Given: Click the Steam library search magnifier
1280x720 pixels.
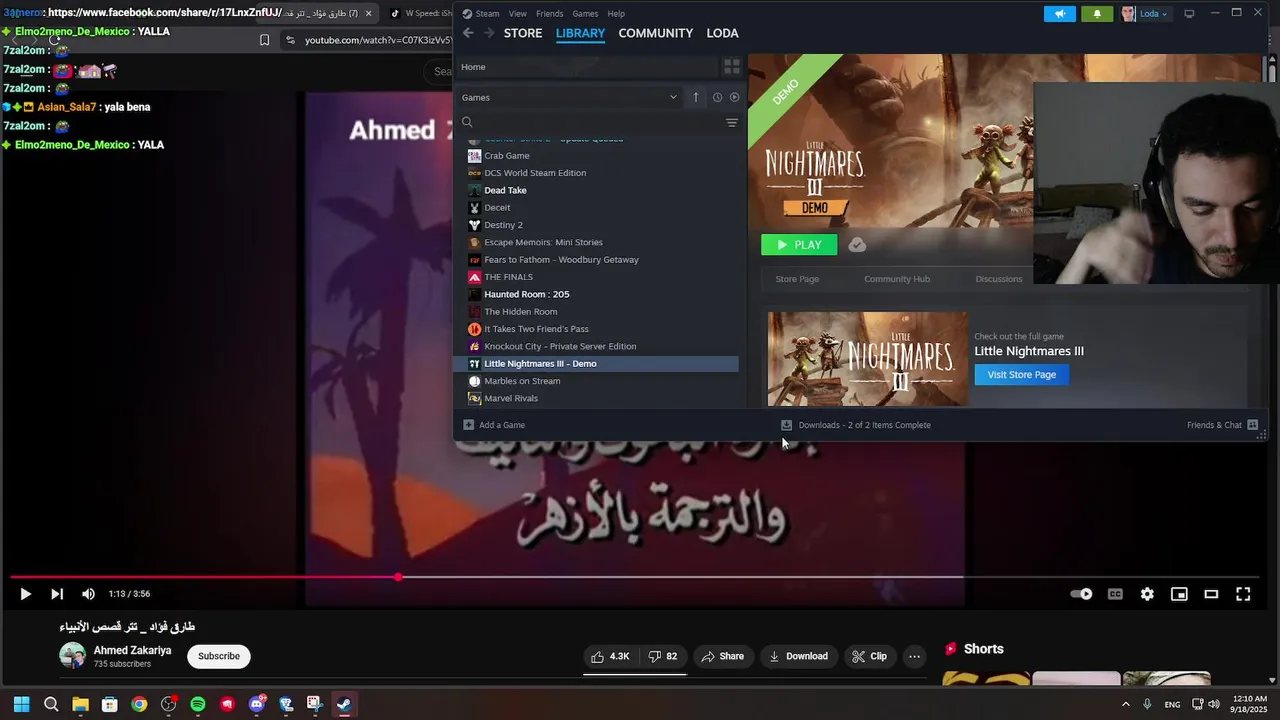Looking at the screenshot, I should [467, 122].
